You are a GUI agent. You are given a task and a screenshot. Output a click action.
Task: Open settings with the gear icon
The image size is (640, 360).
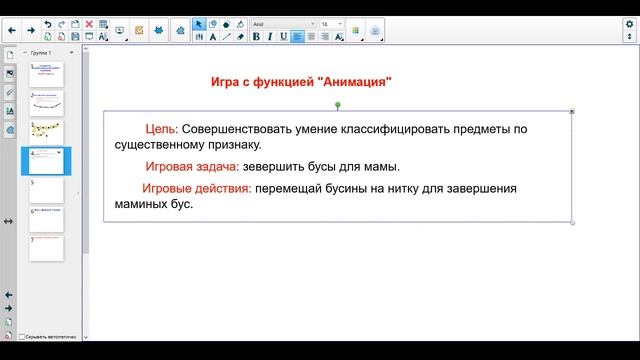[x=629, y=24]
